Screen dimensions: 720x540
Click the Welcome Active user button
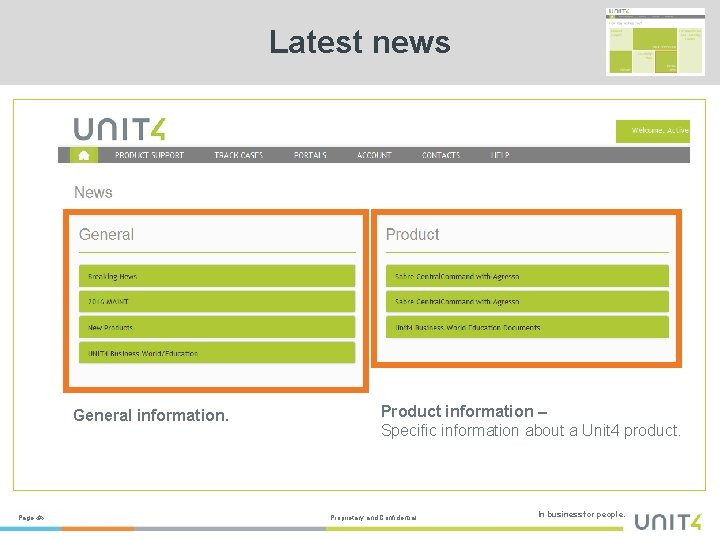(x=652, y=131)
